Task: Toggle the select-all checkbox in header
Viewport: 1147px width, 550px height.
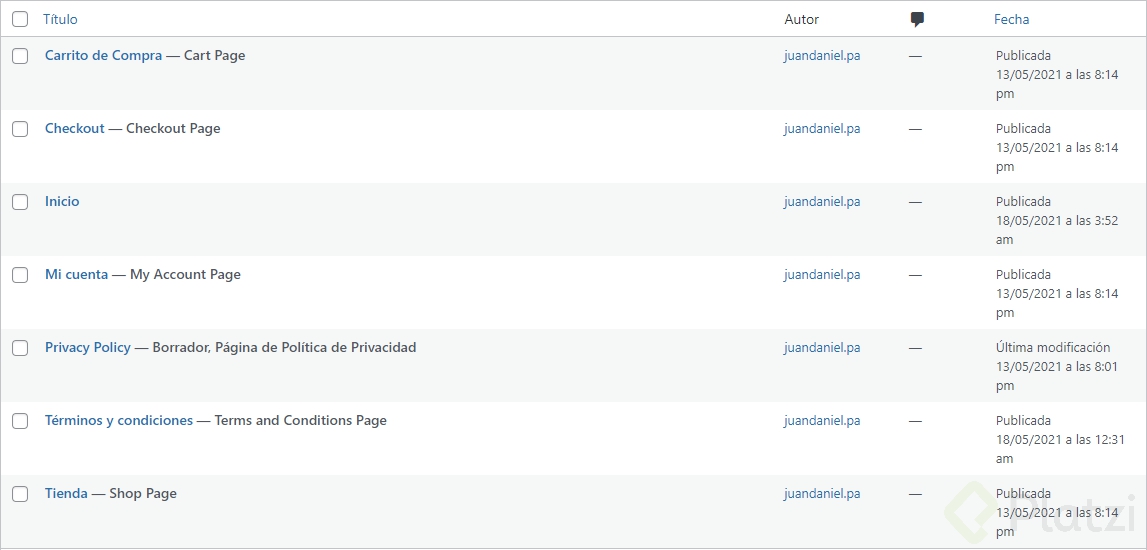Action: pyautogui.click(x=20, y=19)
